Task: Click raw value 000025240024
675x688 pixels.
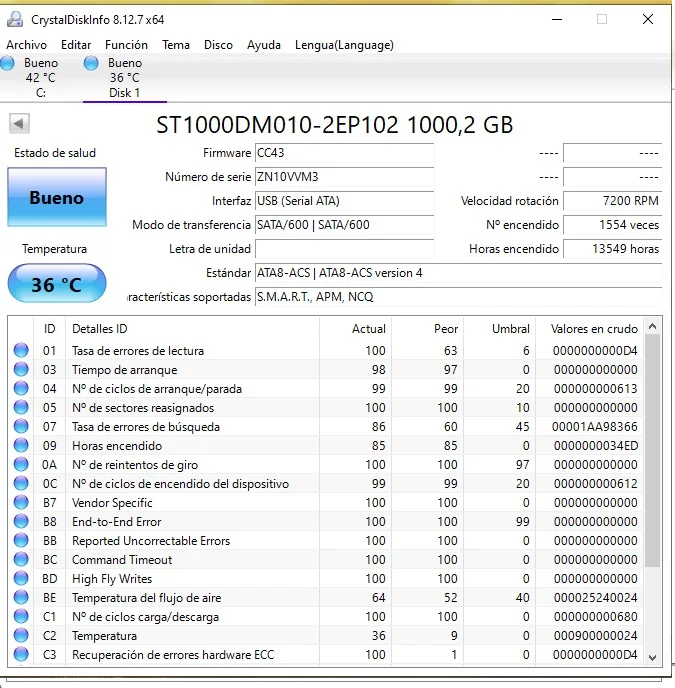Action: coord(595,598)
